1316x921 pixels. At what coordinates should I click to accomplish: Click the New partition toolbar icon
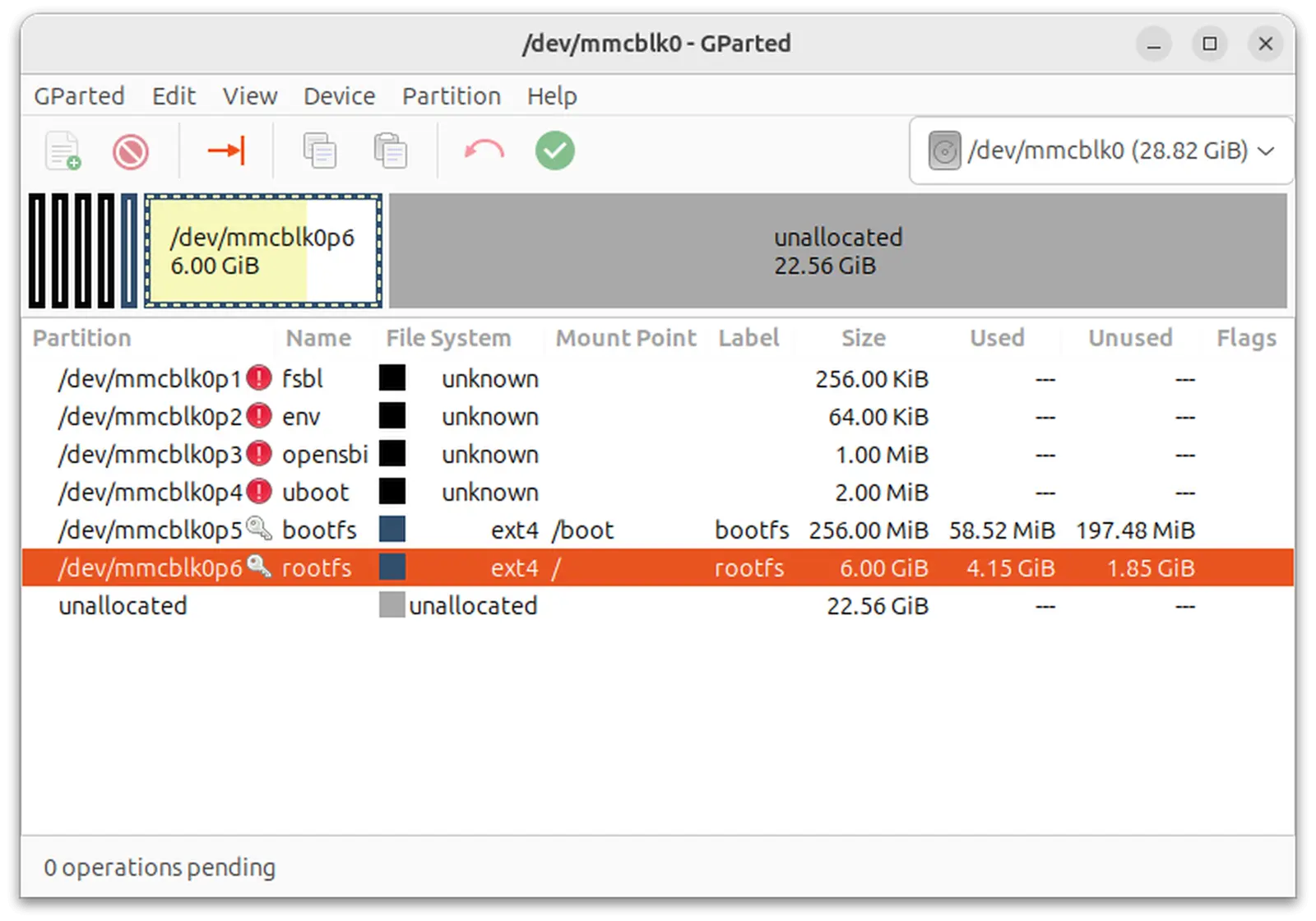63,151
